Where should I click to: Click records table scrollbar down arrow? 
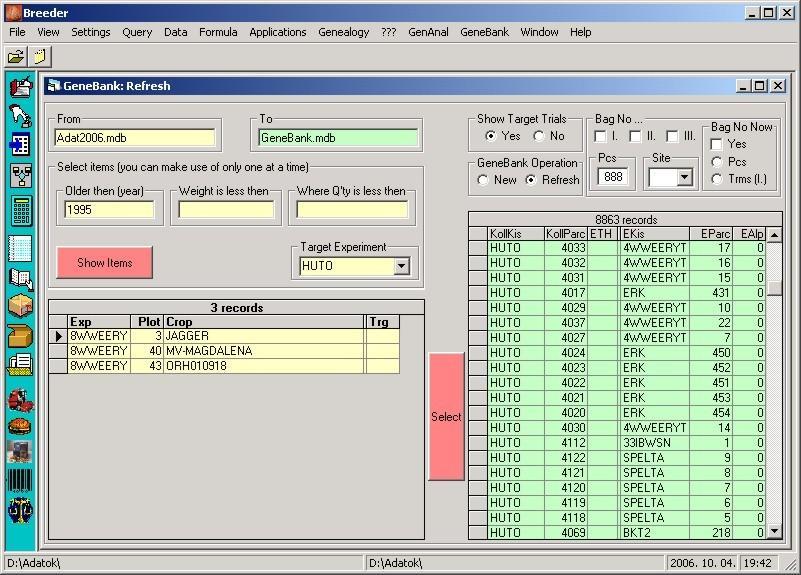pos(774,531)
